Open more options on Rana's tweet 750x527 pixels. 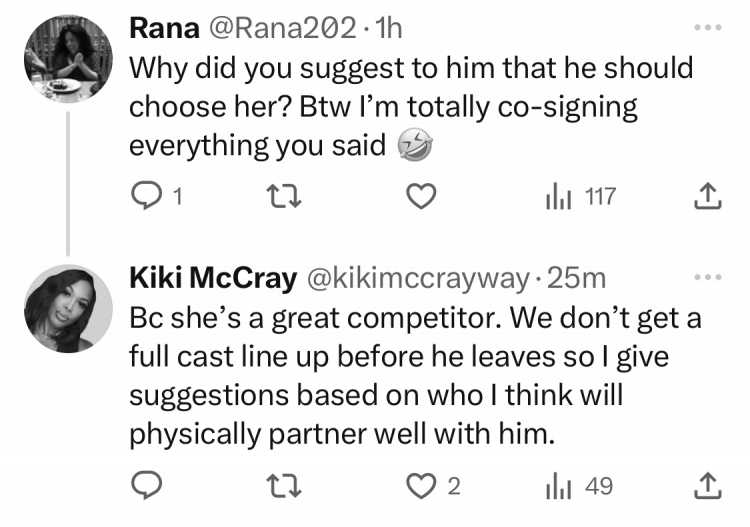(x=708, y=28)
